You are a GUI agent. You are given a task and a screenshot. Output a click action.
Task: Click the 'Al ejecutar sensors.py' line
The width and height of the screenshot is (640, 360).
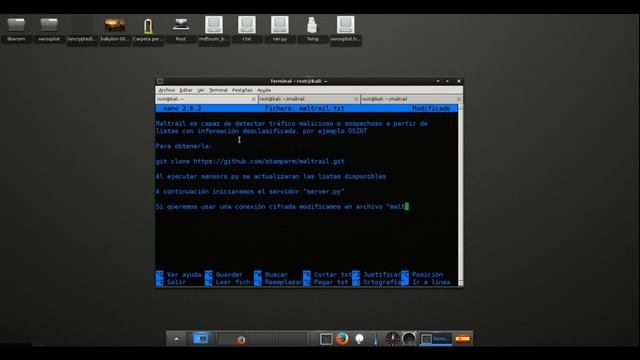coord(271,176)
